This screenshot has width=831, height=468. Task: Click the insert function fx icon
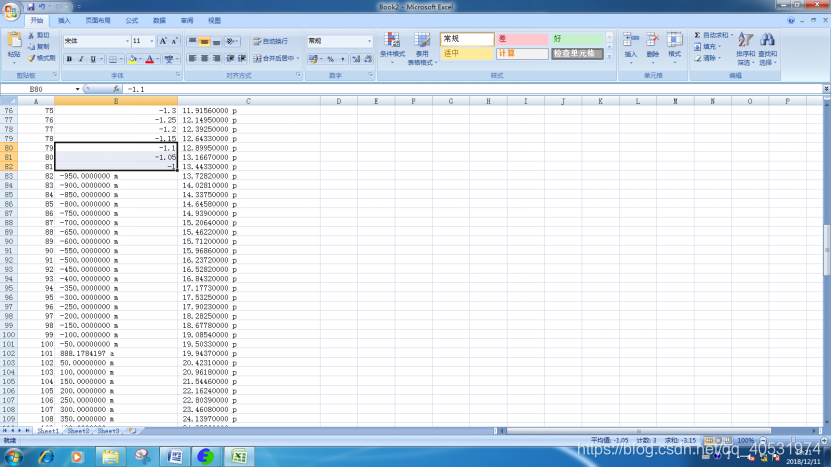(116, 89)
